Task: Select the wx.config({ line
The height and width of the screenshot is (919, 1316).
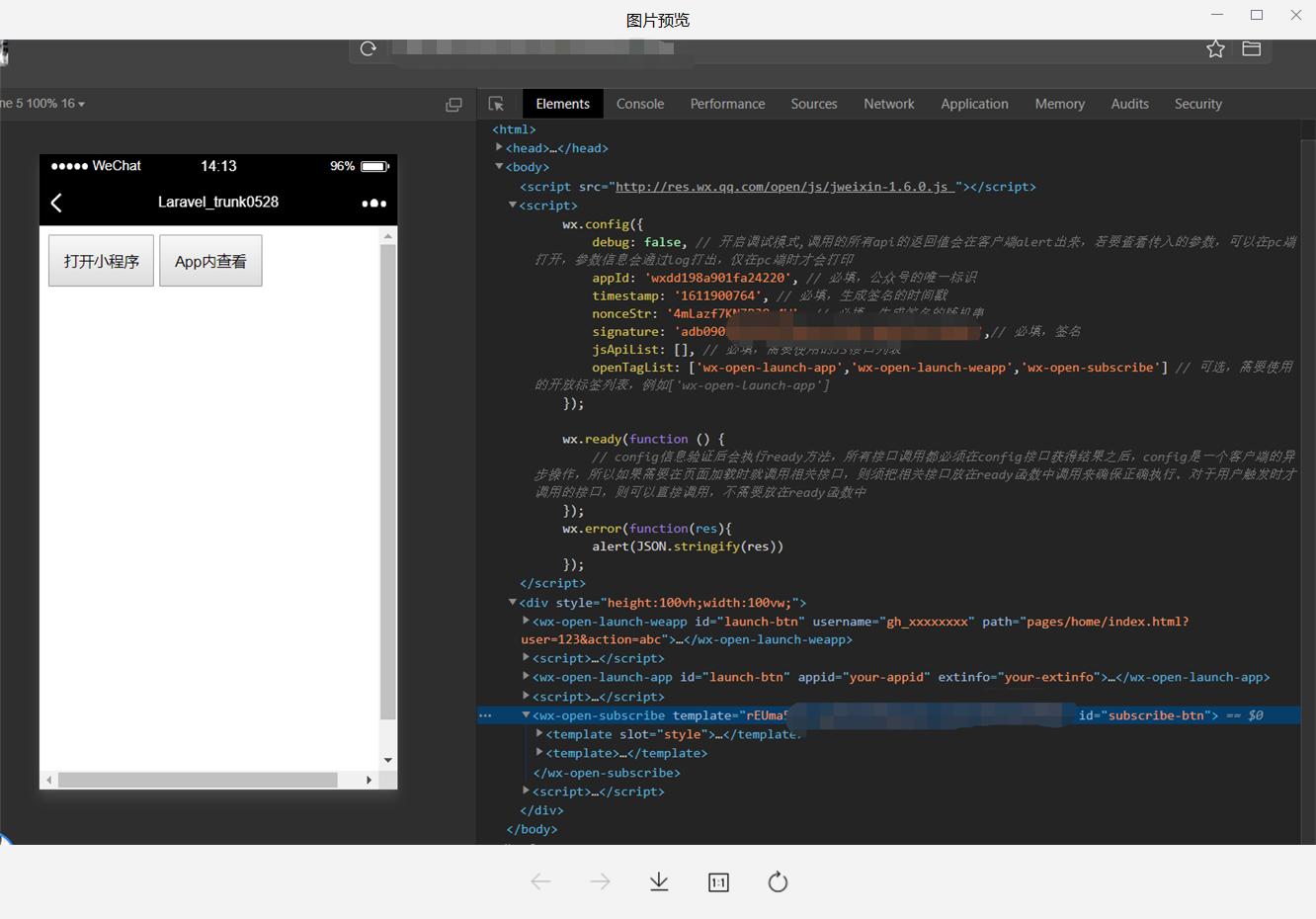Action: pos(603,224)
